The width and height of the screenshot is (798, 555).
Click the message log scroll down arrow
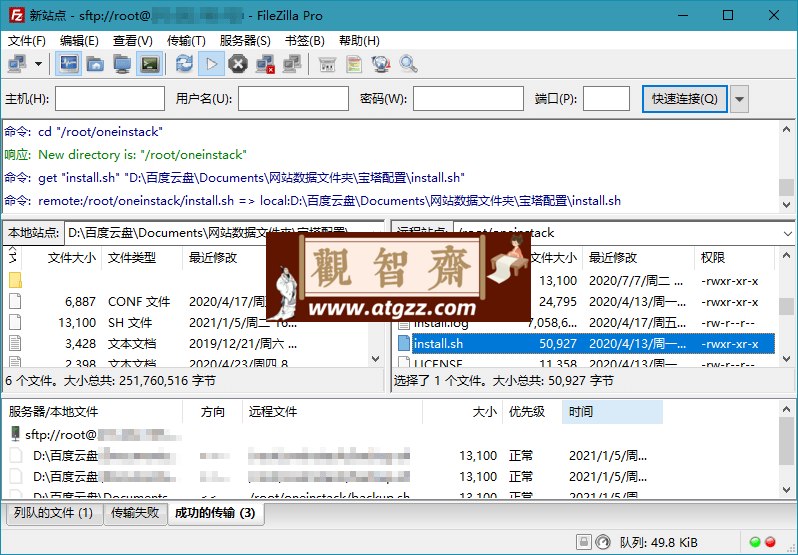[x=786, y=205]
